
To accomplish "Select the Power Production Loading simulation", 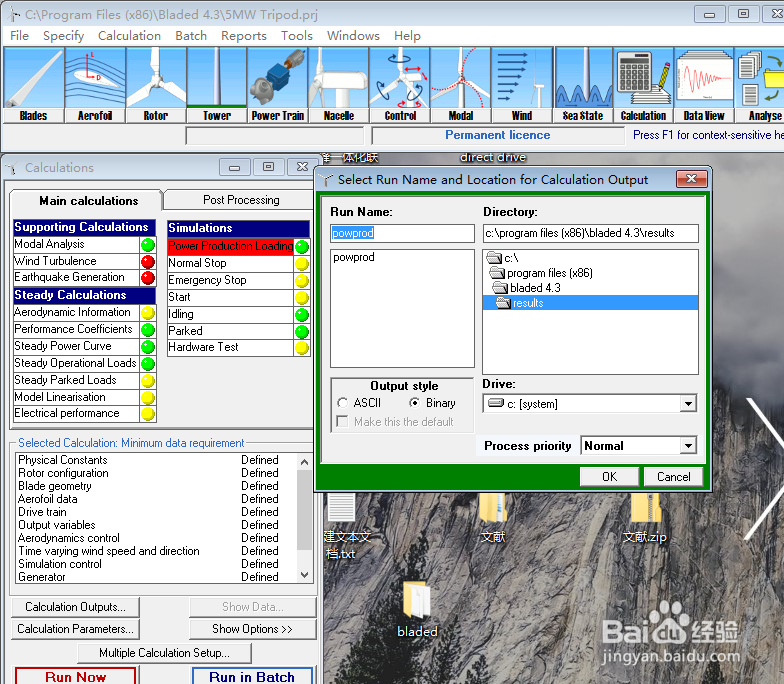I will point(230,246).
